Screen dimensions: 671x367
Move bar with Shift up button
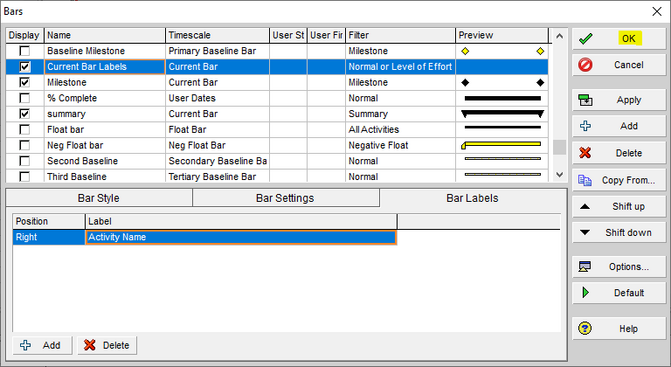click(619, 207)
